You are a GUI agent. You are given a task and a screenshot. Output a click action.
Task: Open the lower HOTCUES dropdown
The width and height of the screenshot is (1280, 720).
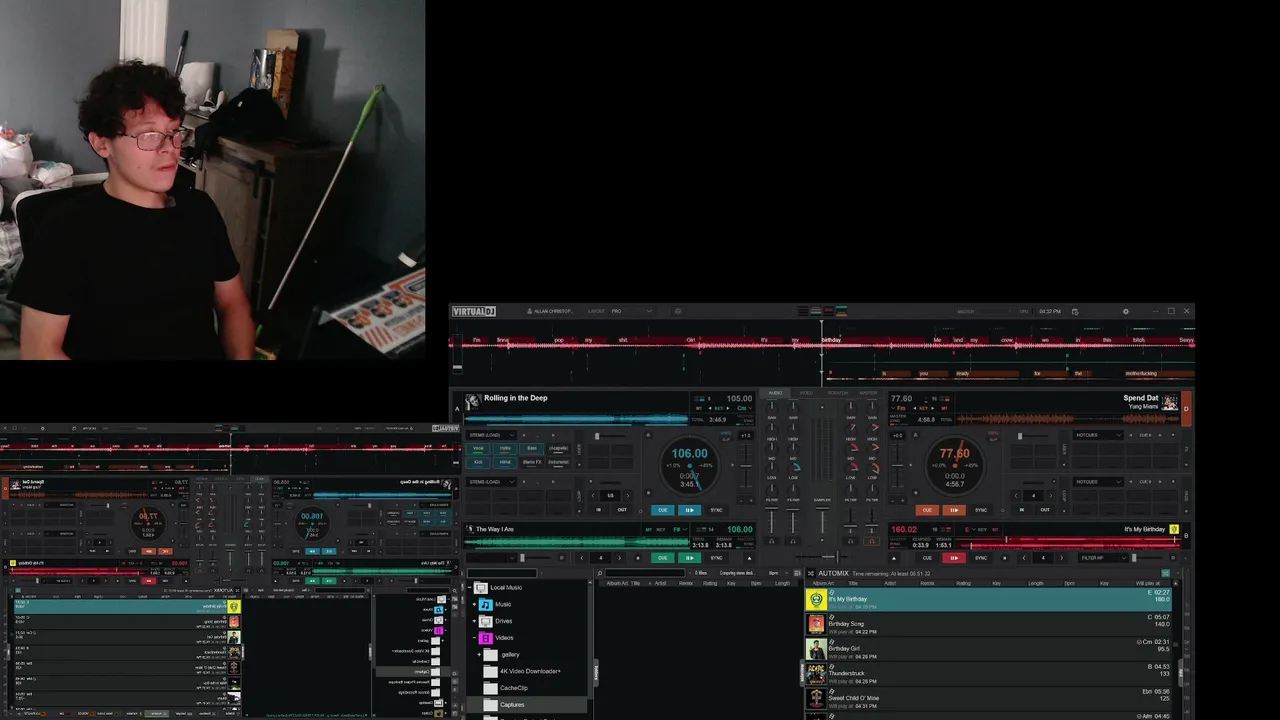(x=1098, y=482)
